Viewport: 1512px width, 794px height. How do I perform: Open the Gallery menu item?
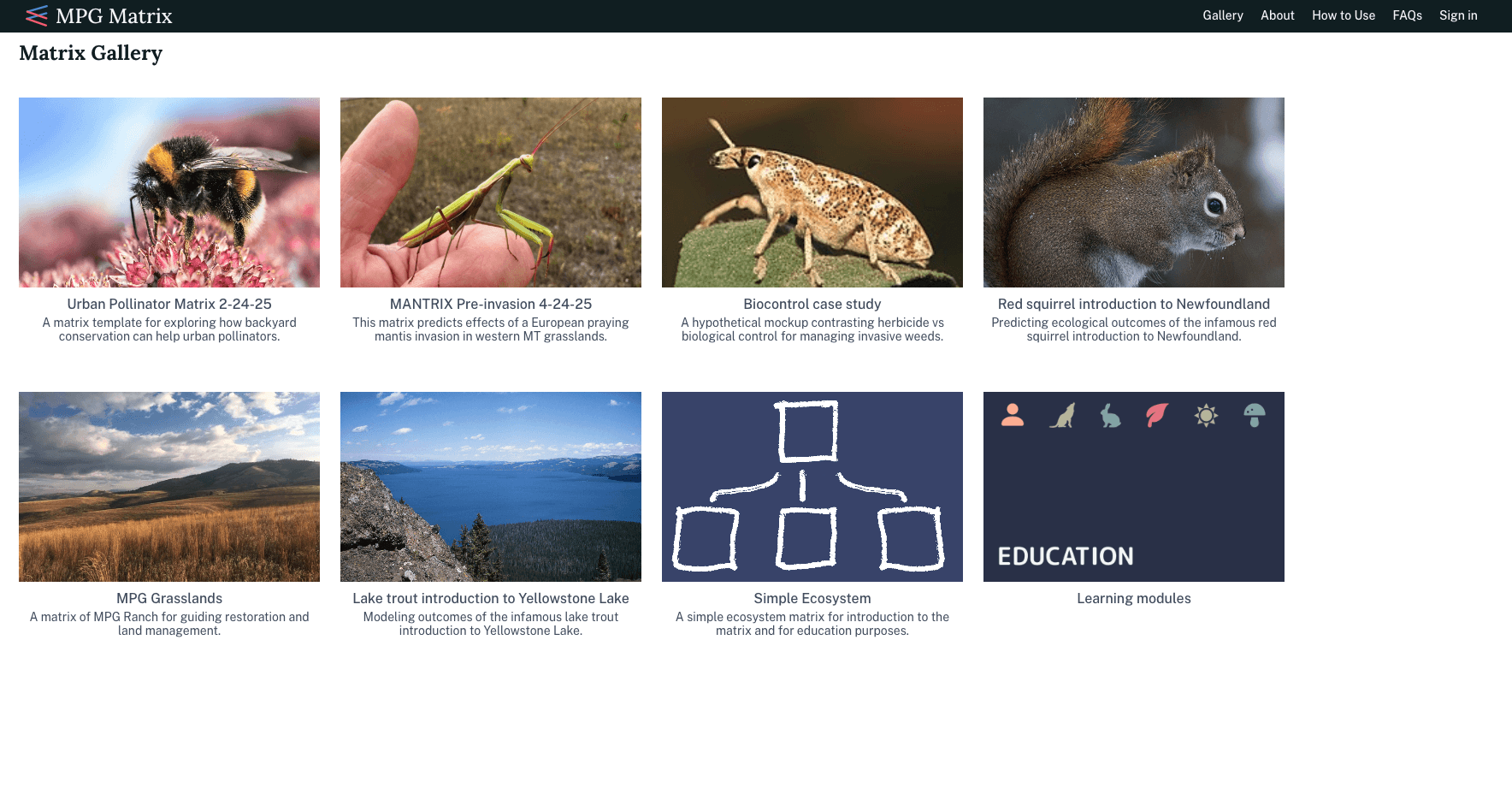click(x=1223, y=15)
